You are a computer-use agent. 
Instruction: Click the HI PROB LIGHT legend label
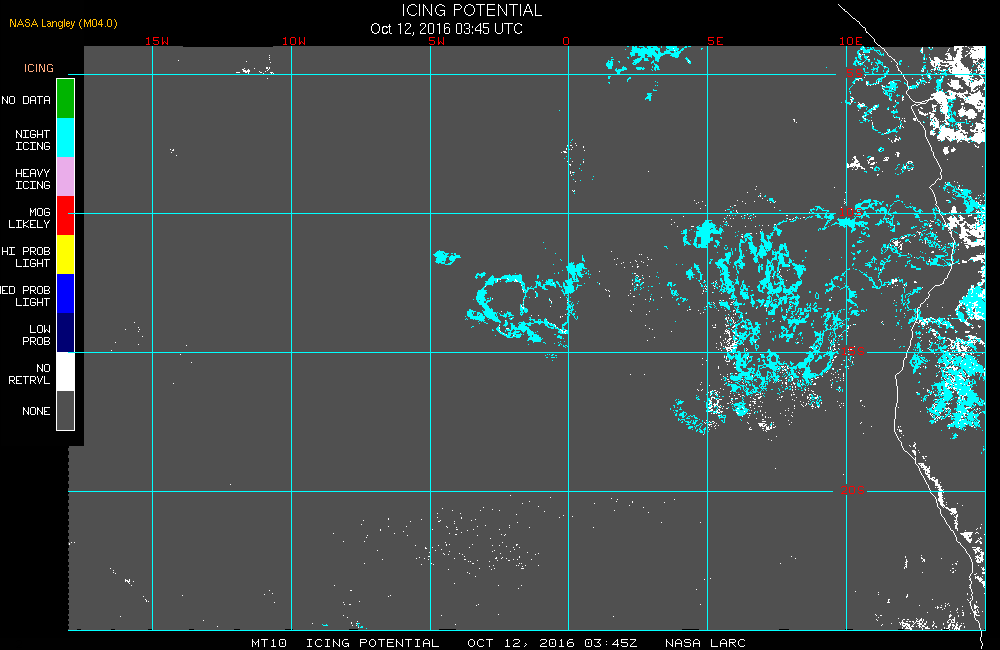pos(26,257)
